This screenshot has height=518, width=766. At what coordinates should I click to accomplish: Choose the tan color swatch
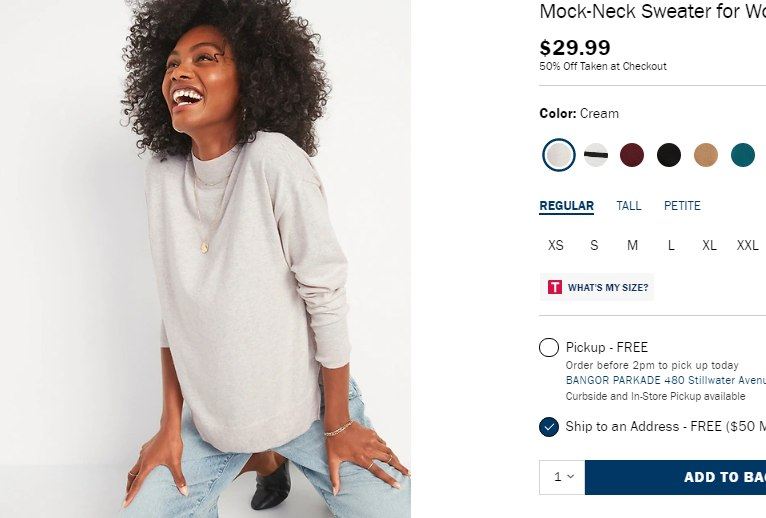point(706,155)
